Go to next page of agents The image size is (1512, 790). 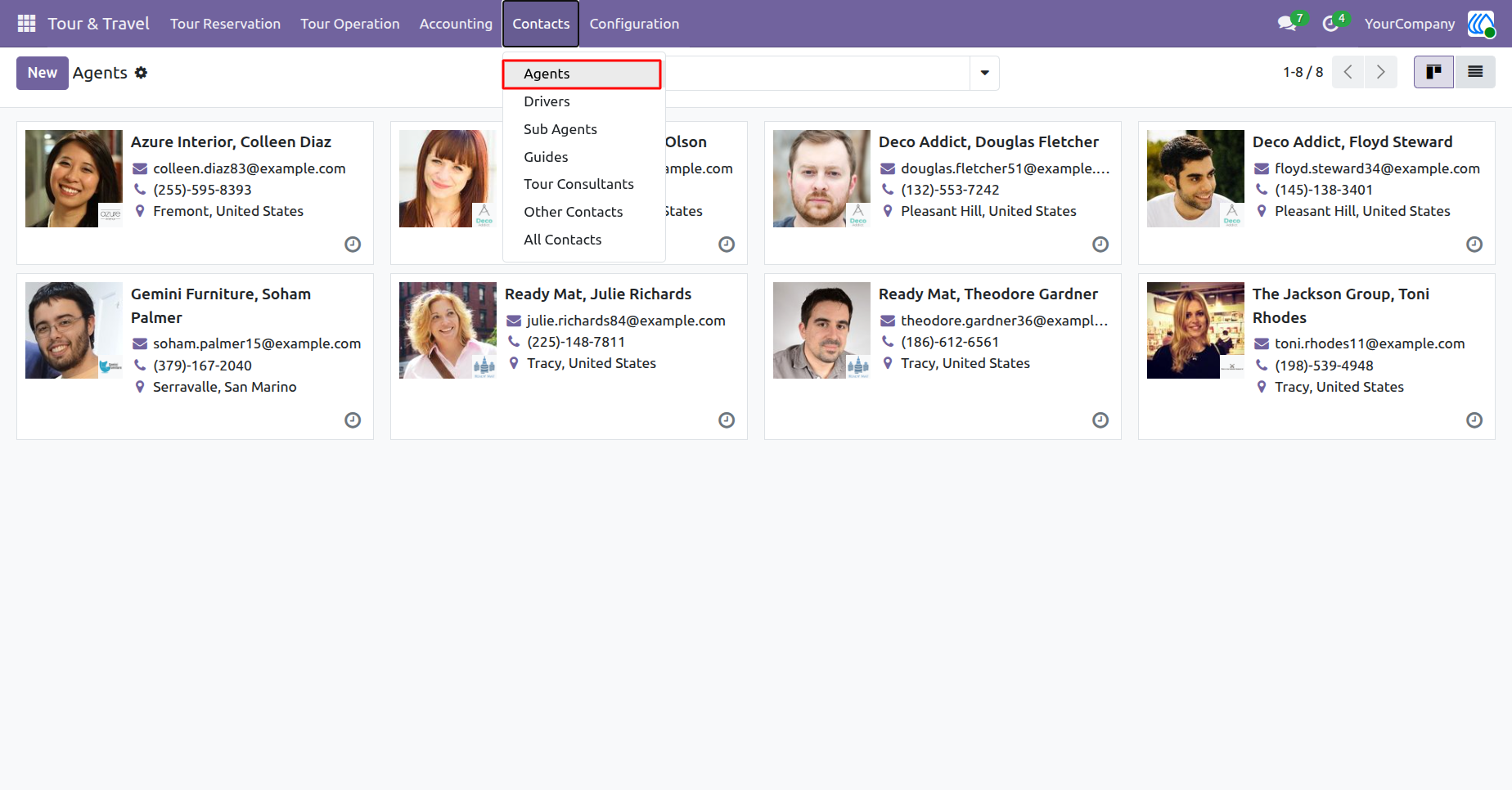pos(1381,72)
